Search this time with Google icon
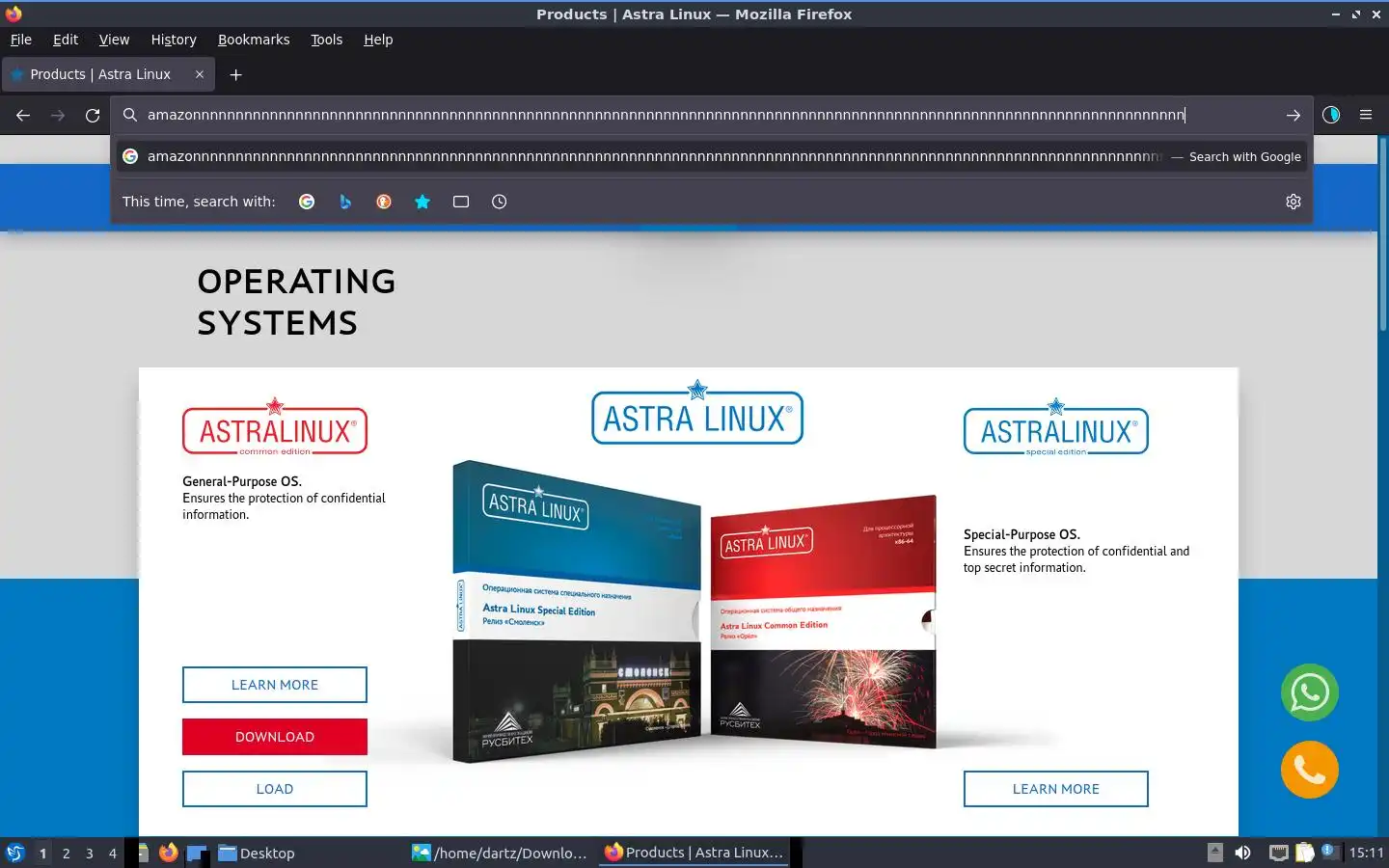Screen dimensions: 1389x868 307,202
